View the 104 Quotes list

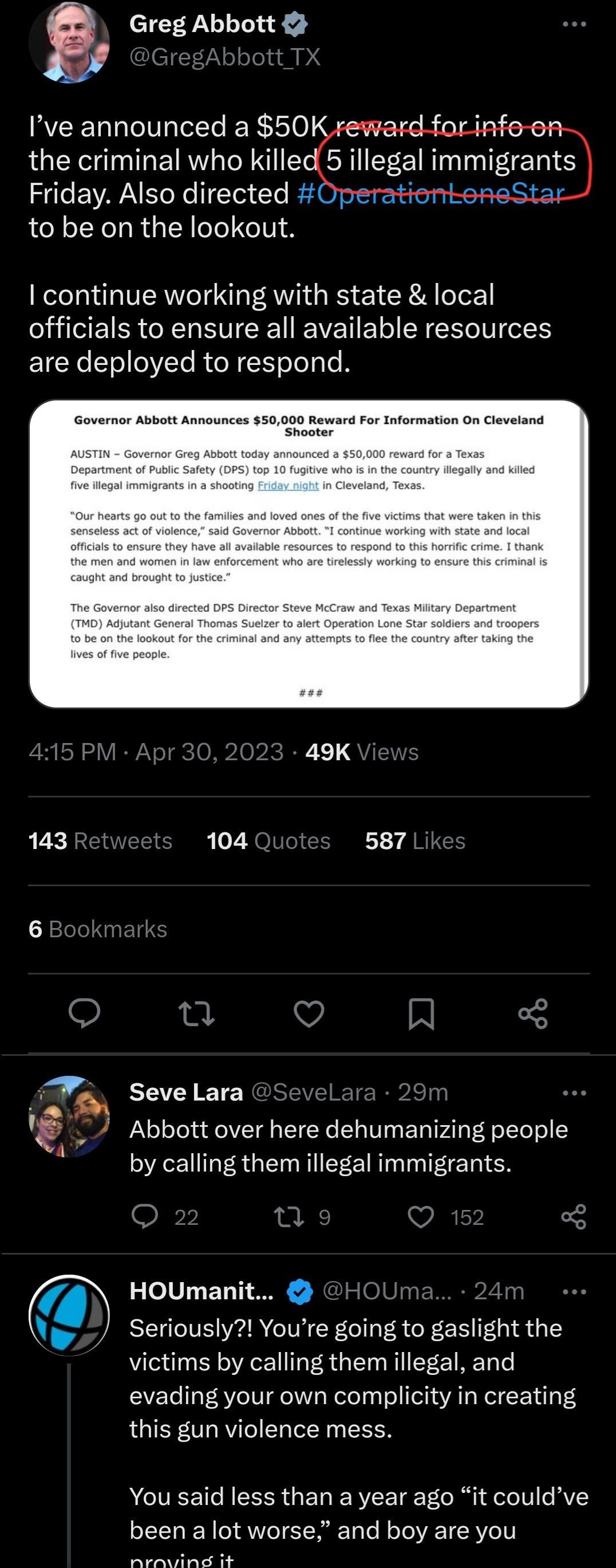click(268, 840)
